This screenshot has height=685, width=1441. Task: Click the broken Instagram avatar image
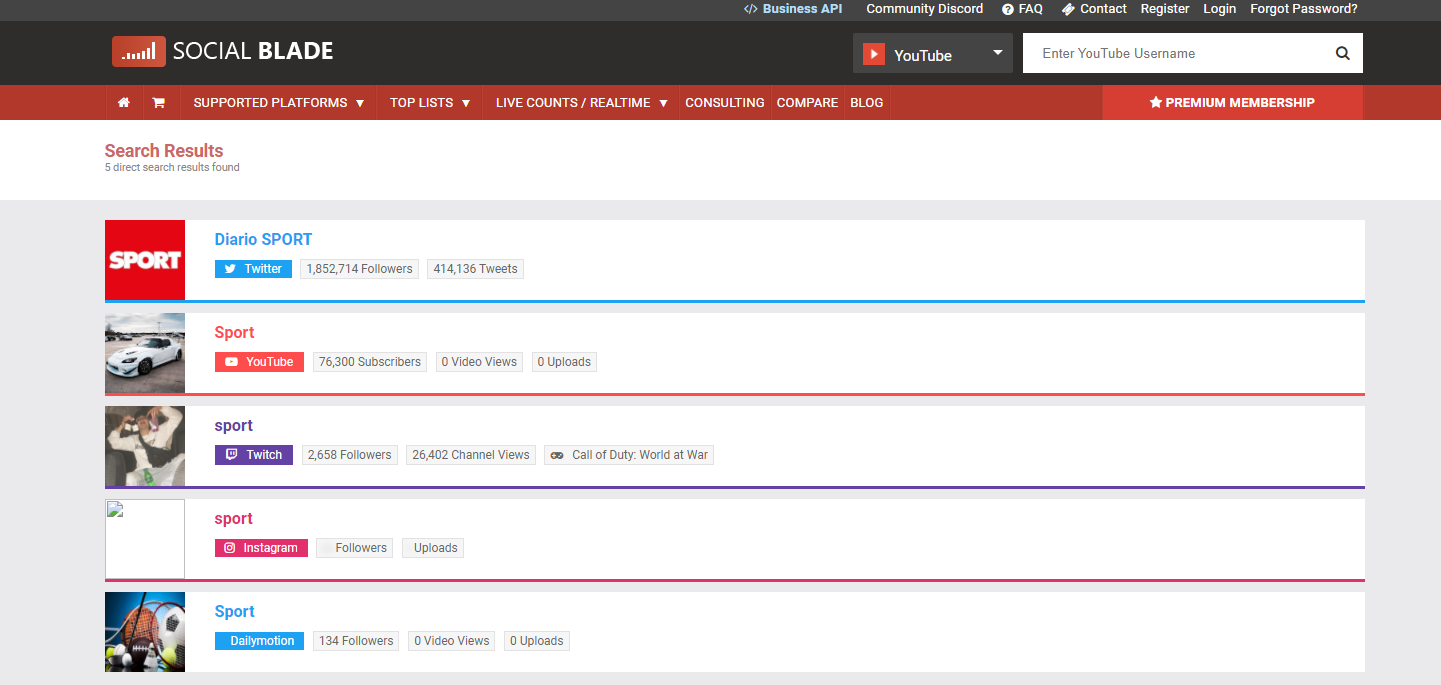tap(145, 539)
